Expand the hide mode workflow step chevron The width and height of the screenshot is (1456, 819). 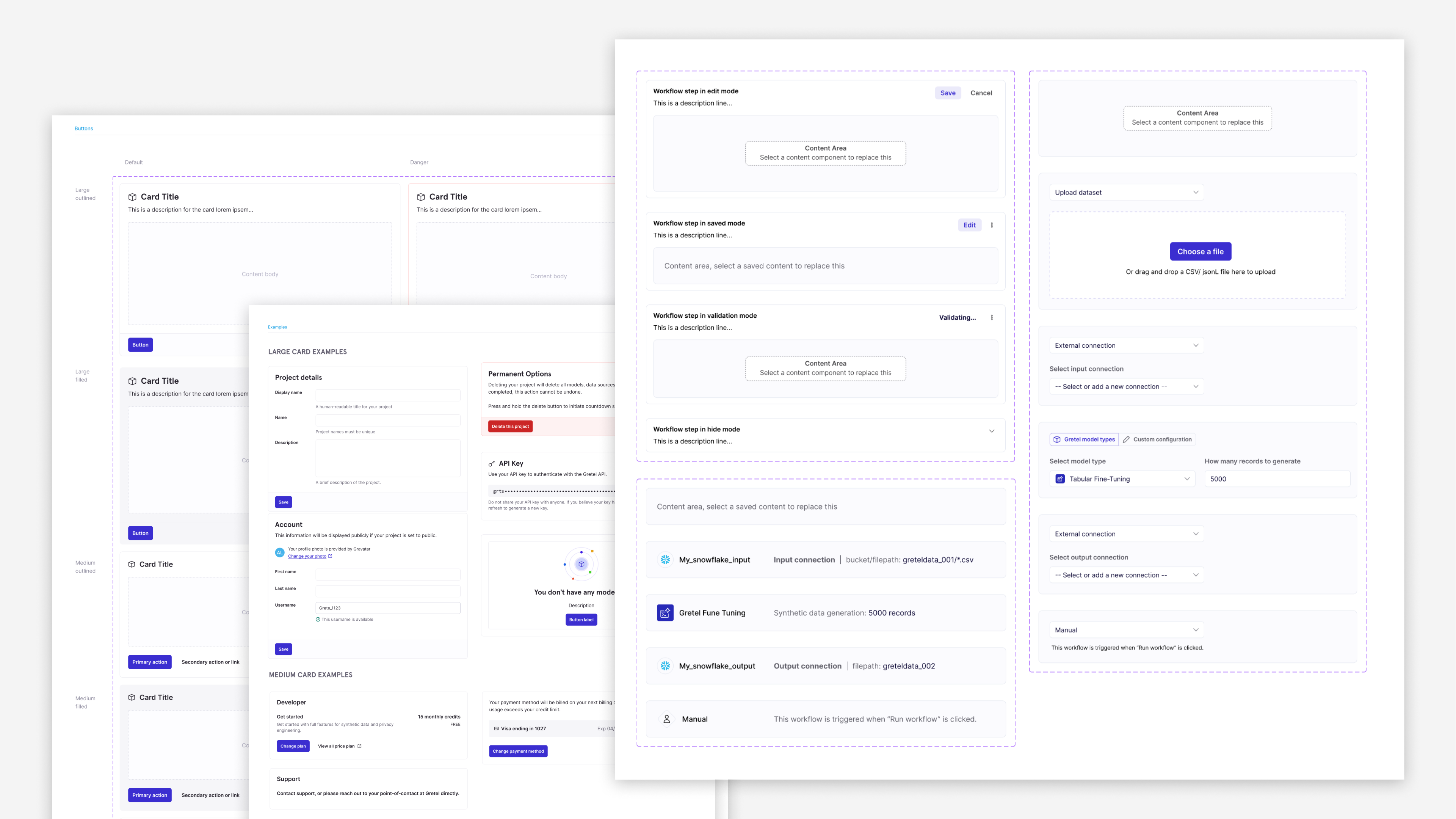click(x=991, y=431)
